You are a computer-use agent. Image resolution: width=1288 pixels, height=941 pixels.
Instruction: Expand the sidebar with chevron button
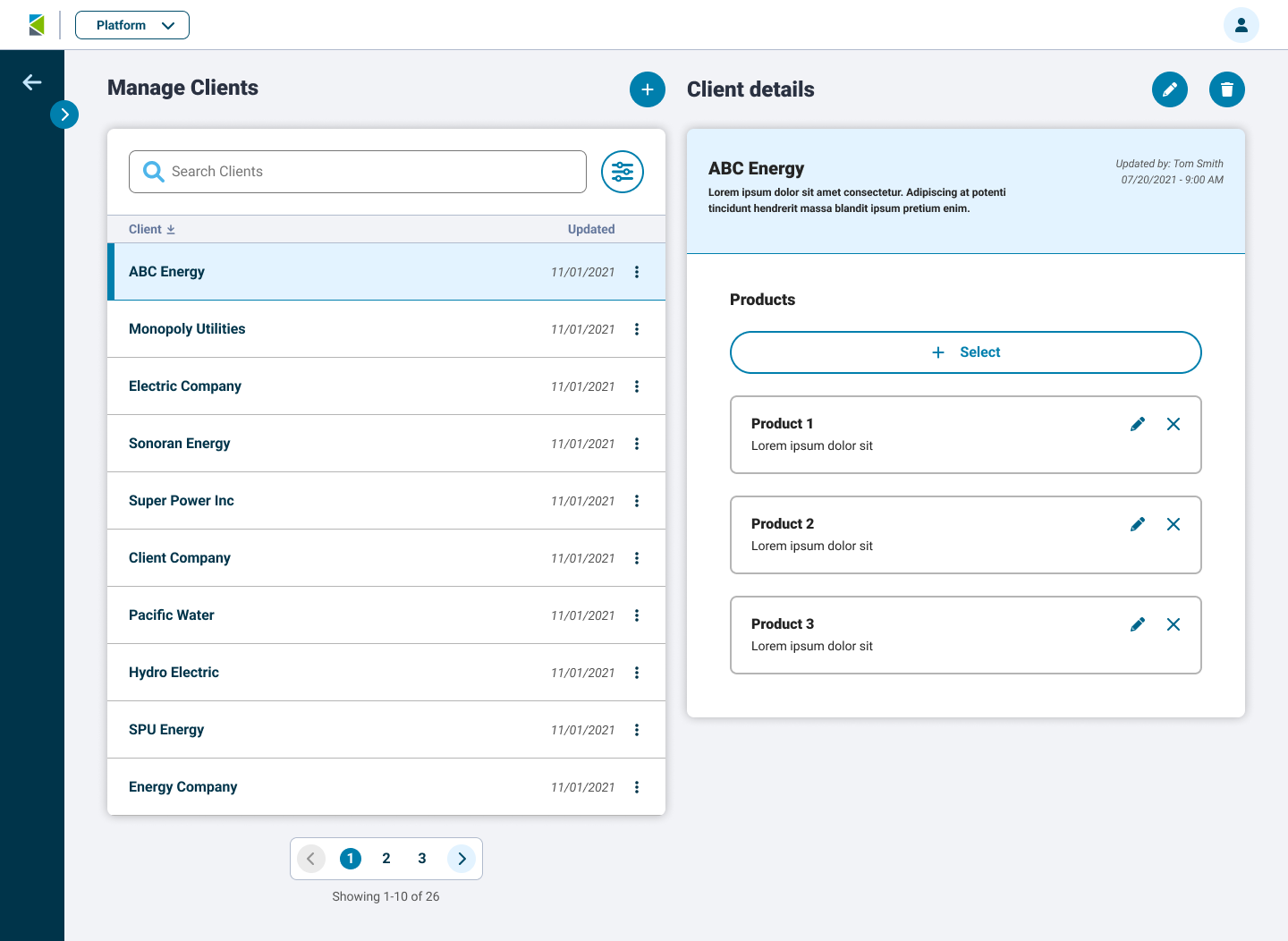pos(64,114)
